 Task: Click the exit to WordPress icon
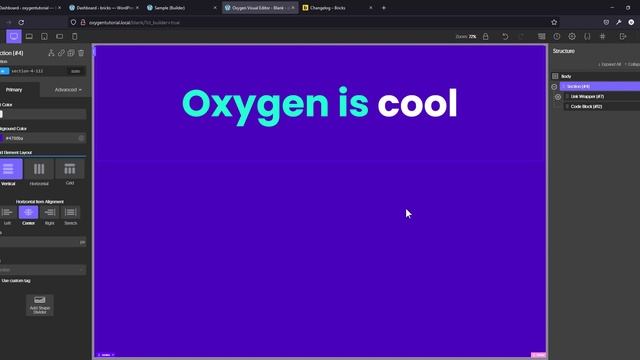(623, 37)
